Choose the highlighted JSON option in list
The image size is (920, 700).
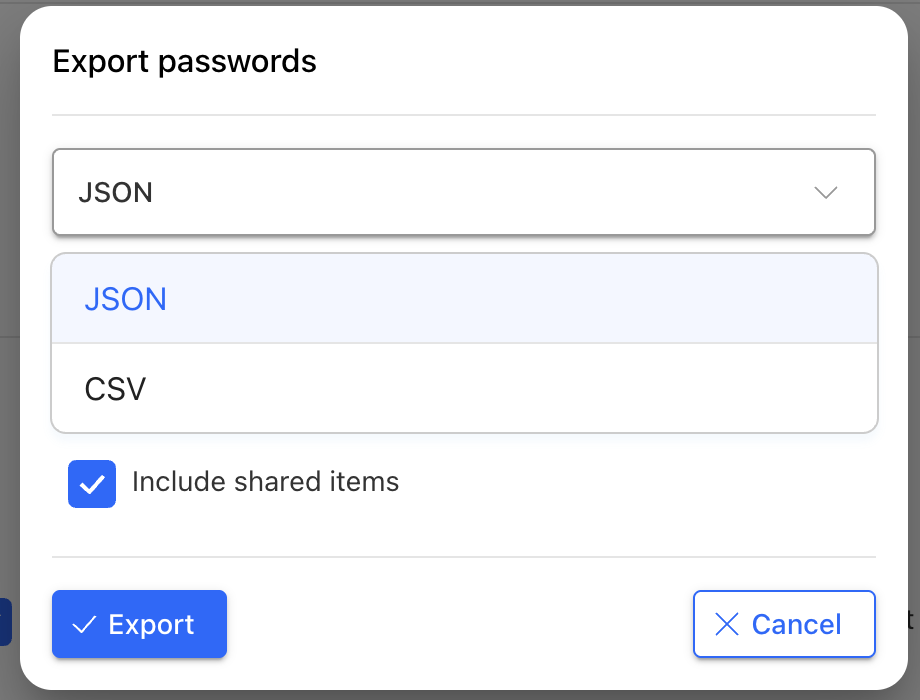[x=465, y=299]
